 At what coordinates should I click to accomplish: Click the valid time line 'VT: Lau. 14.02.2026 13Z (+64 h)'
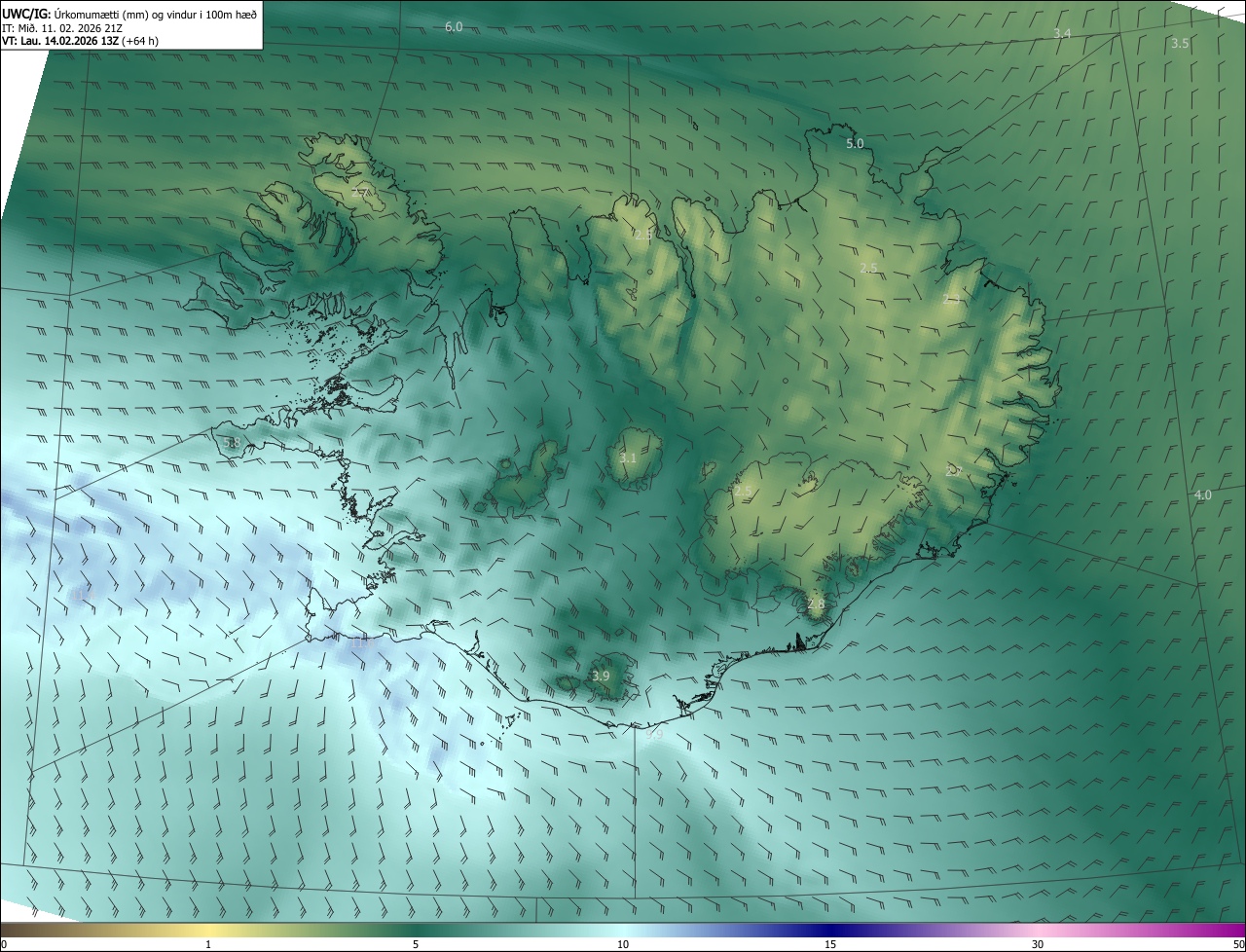pyautogui.click(x=80, y=41)
